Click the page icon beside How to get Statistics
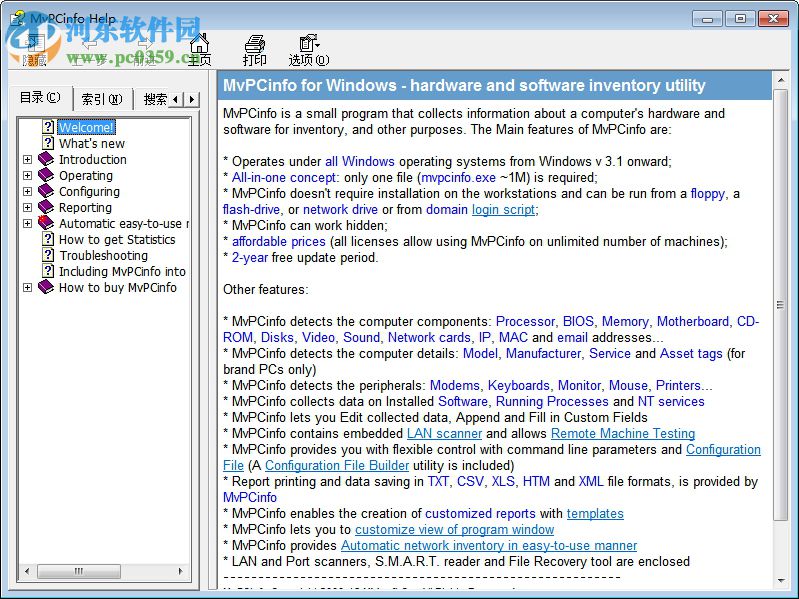799x599 pixels. click(48, 239)
